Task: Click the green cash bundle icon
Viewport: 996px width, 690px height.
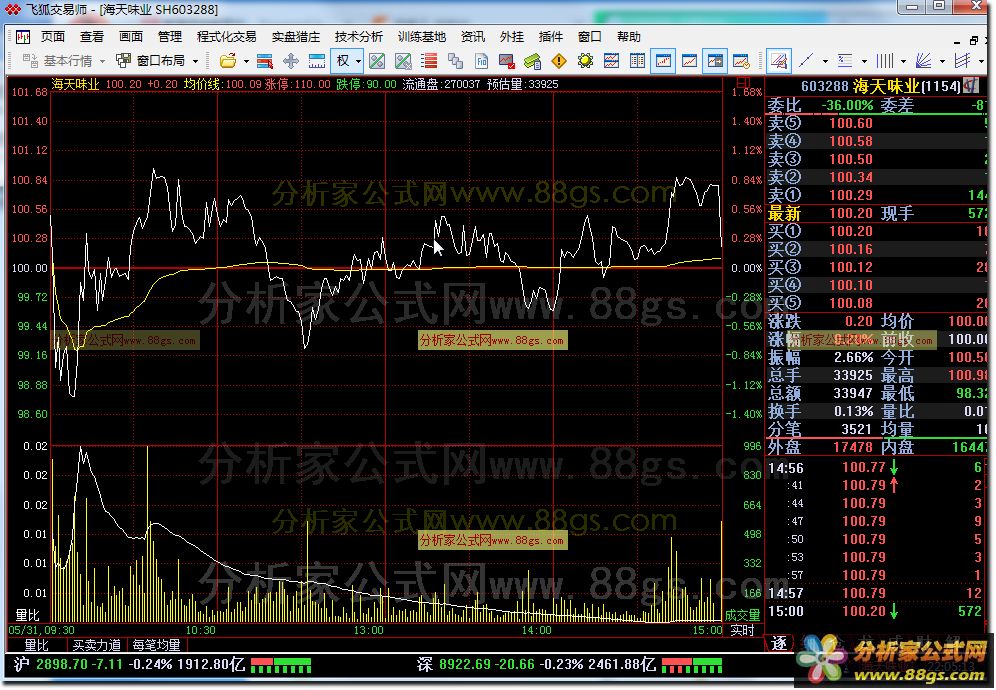Action: 532,61
